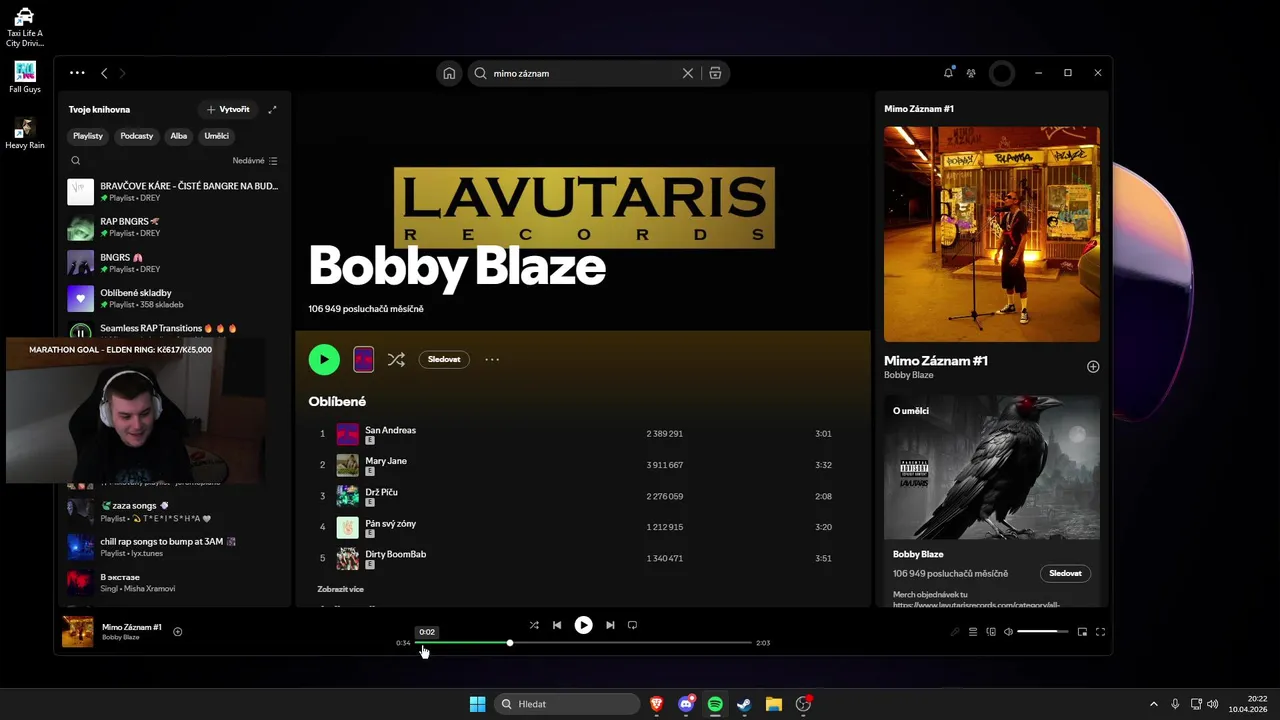The image size is (1280, 720).
Task: Toggle repeat in the player bar
Action: [632, 625]
